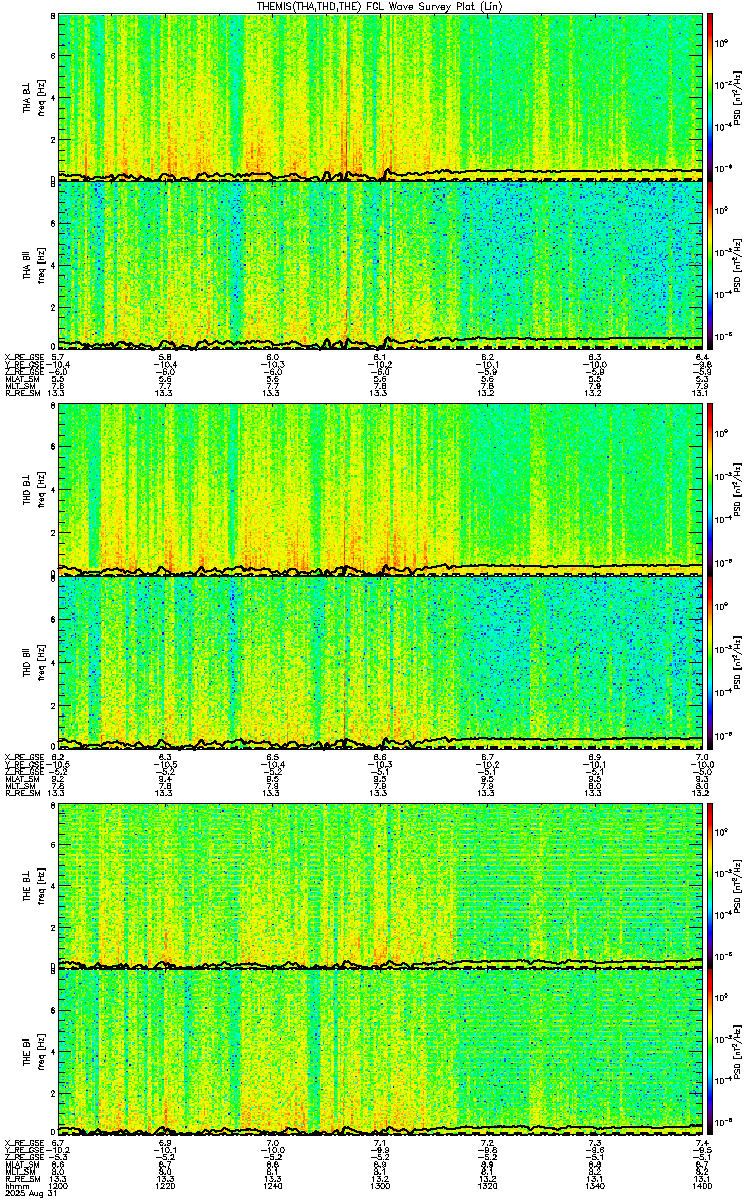Click the THE B⊥ spectrogram panel
Viewport: 750px width, 1200px height.
[x=380, y=884]
